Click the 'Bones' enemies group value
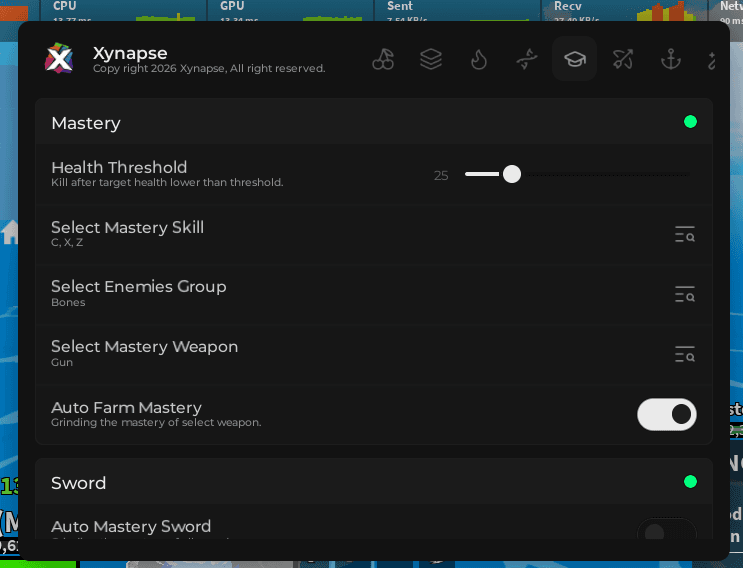The image size is (743, 568). pyautogui.click(x=68, y=302)
